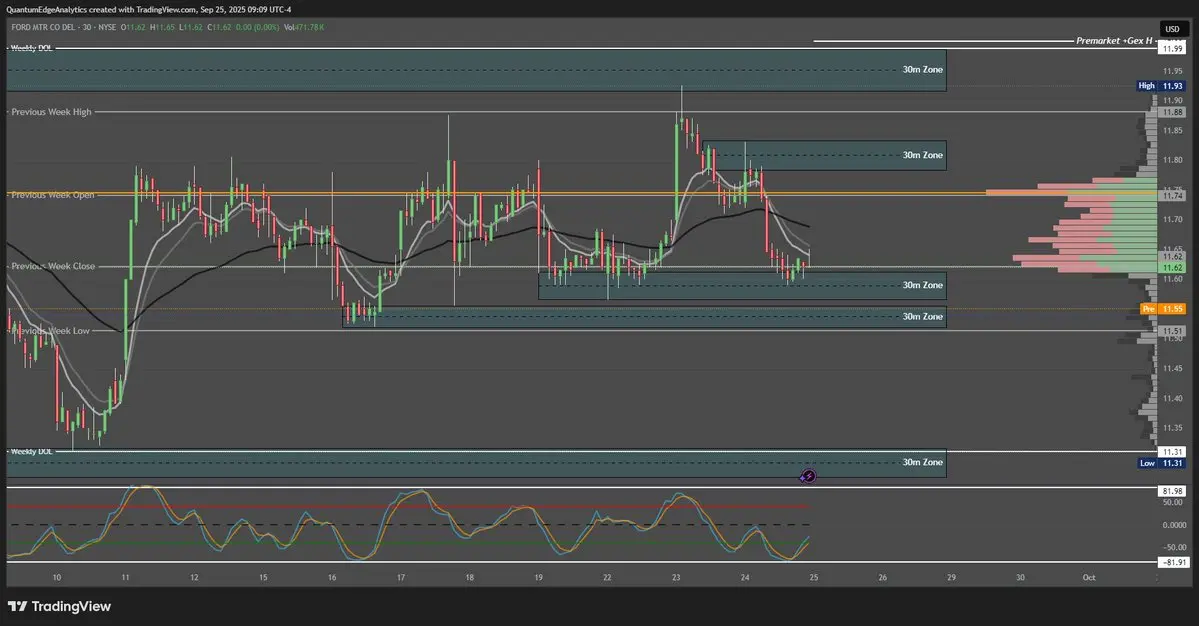Click the 0.0000 oscillator midline value
Image resolution: width=1199 pixels, height=626 pixels.
pos(1174,525)
